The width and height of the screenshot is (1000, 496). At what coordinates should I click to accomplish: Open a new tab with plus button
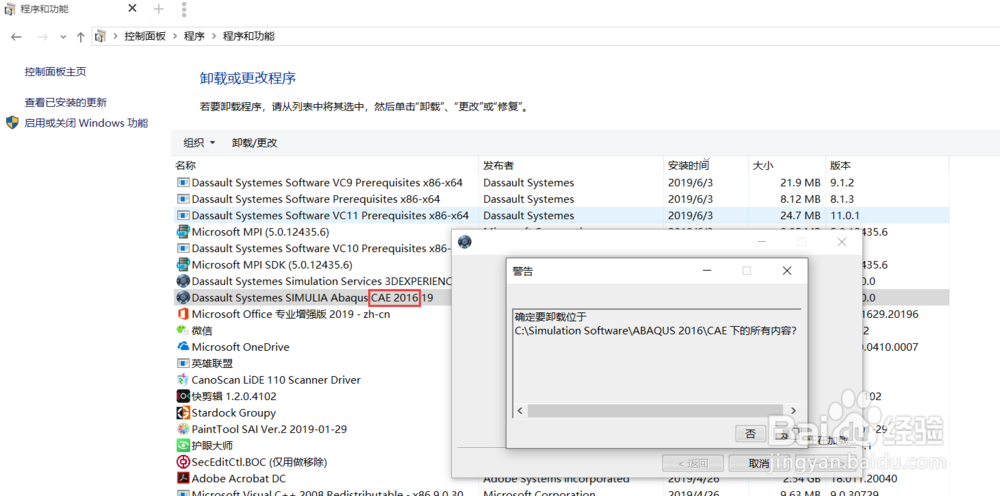pos(159,9)
